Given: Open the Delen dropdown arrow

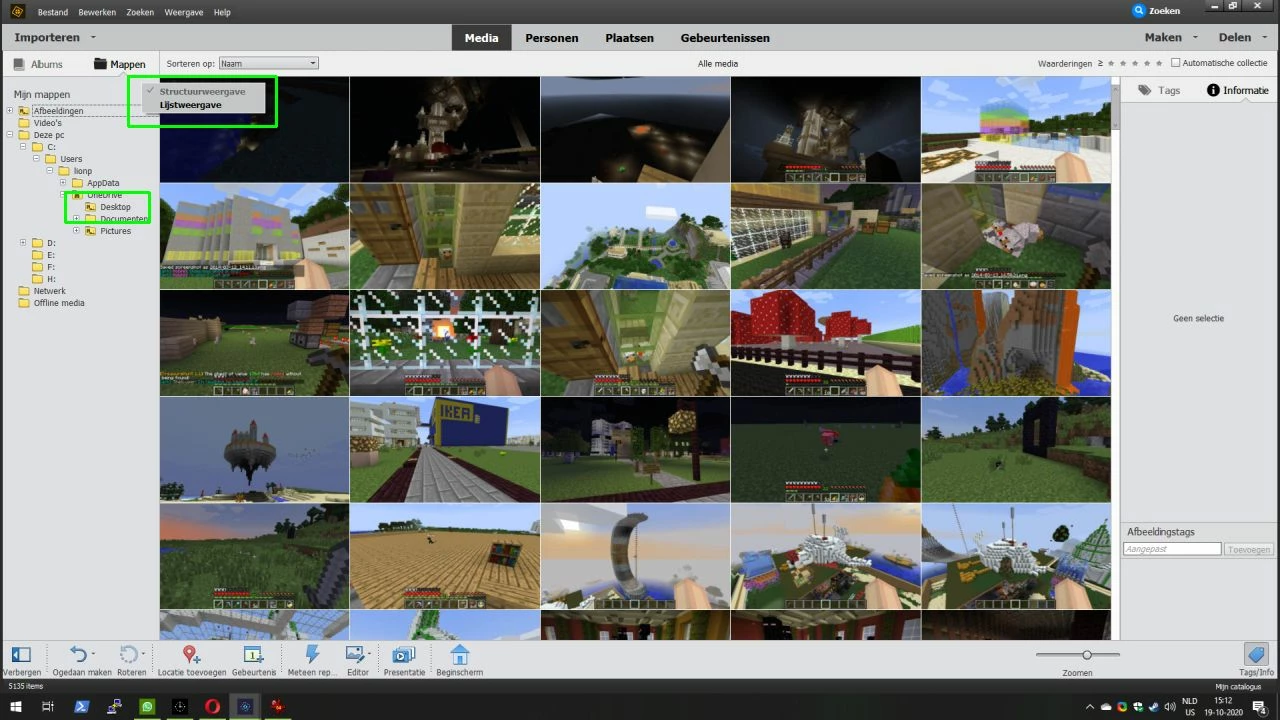Looking at the screenshot, I should 1263,38.
